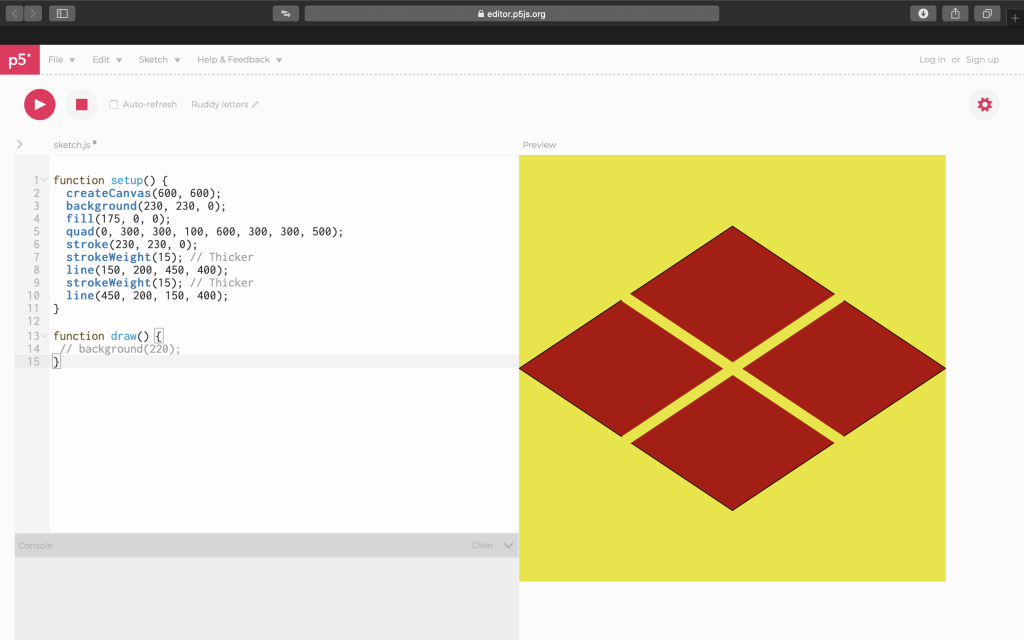Edit sketch name with pencil icon
This screenshot has width=1024, height=640.
click(x=255, y=104)
